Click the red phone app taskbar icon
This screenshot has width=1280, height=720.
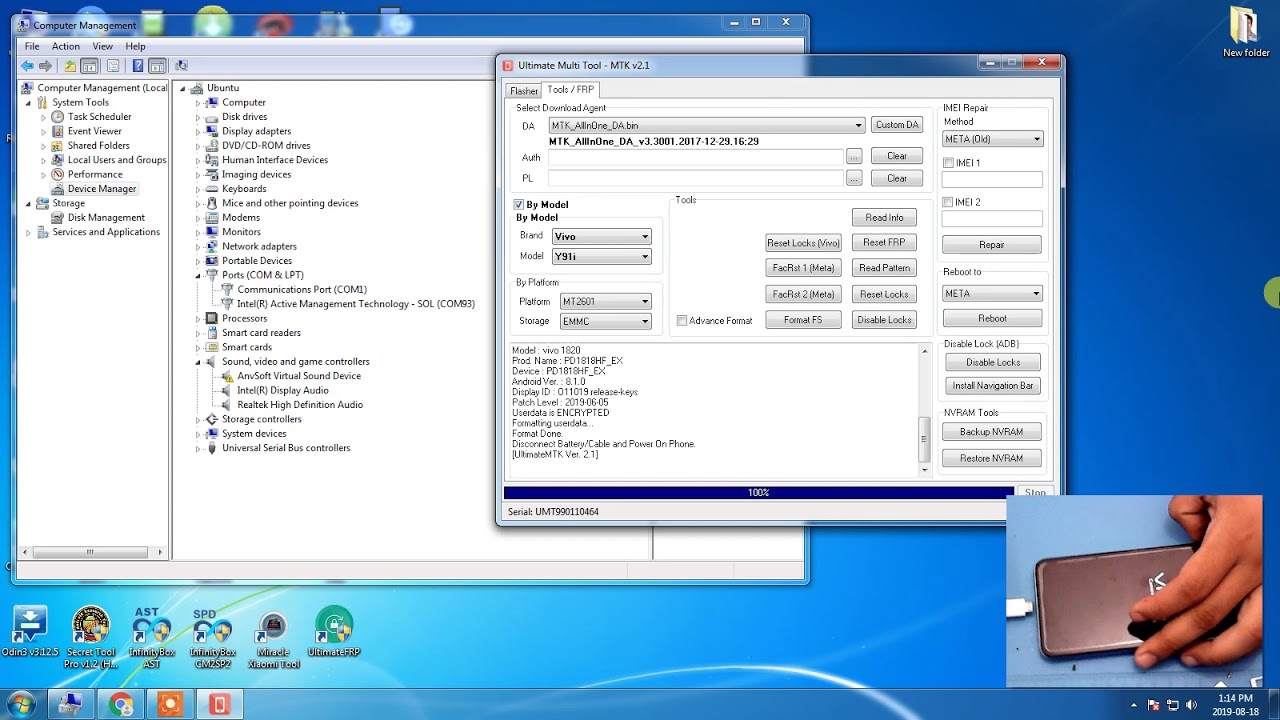[x=219, y=705]
